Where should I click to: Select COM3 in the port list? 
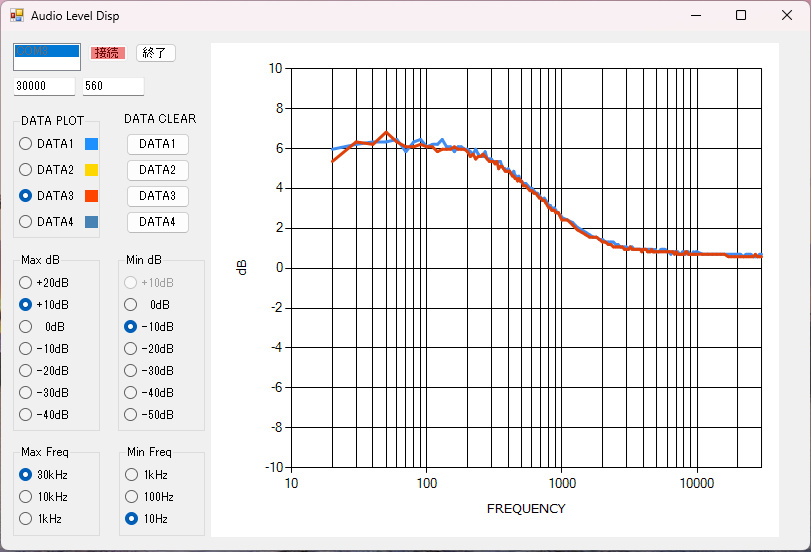point(45,50)
